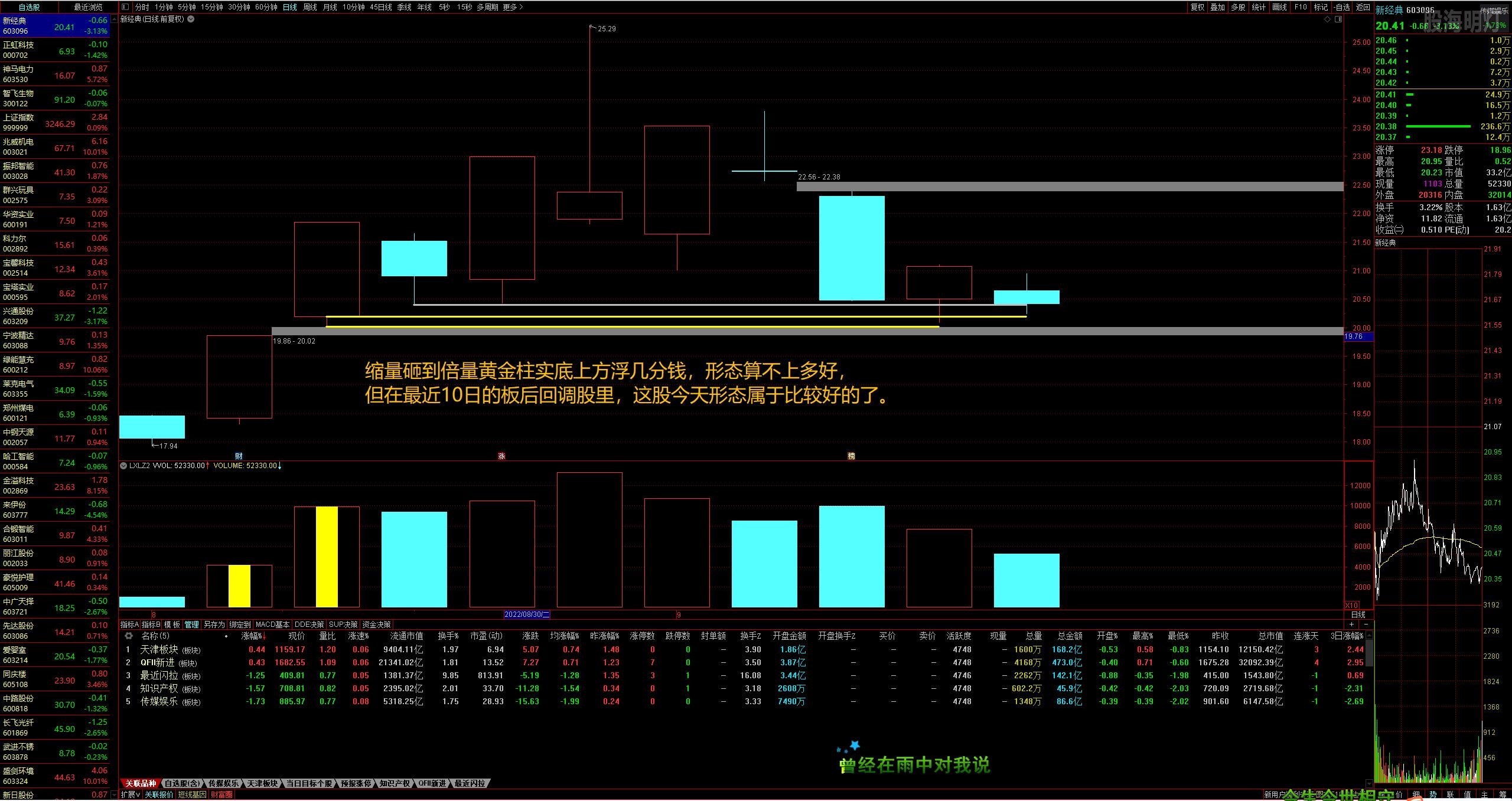The height and width of the screenshot is (801, 1512).
Task: Click the LXLZ2 indicator dropdown arrow
Action: coord(123,466)
